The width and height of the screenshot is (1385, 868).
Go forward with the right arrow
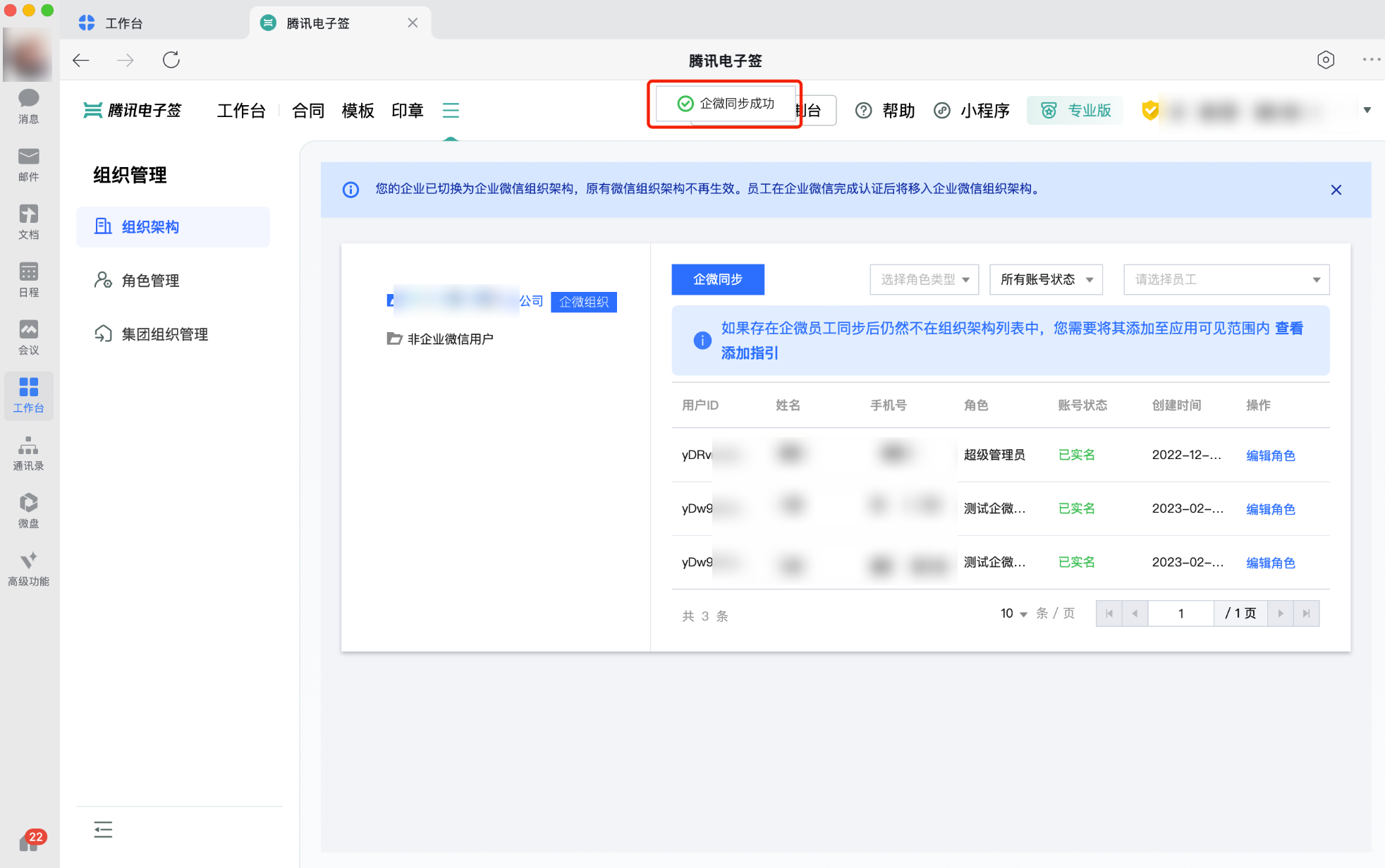tap(126, 60)
